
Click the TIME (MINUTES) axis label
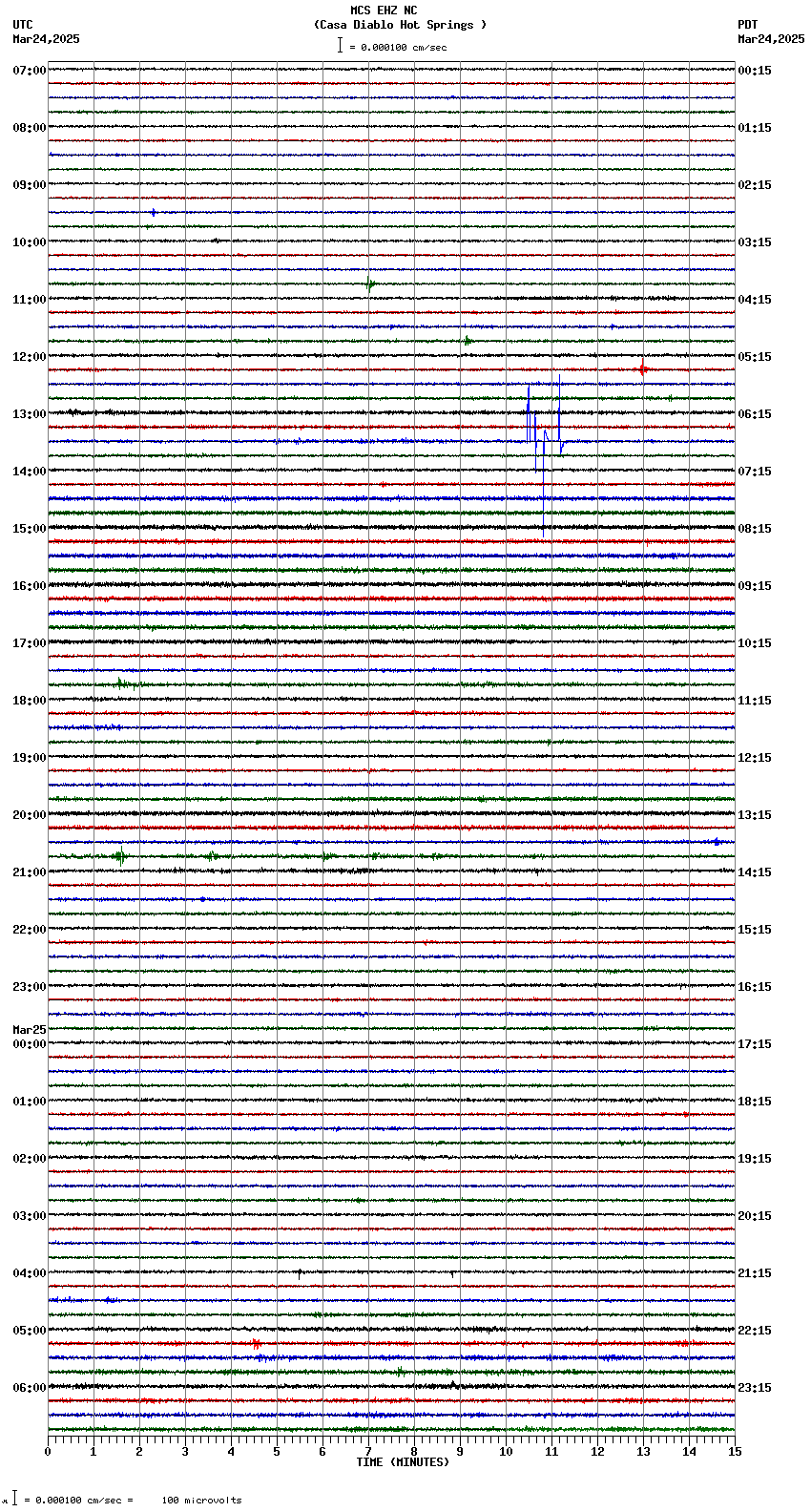pos(403,1462)
